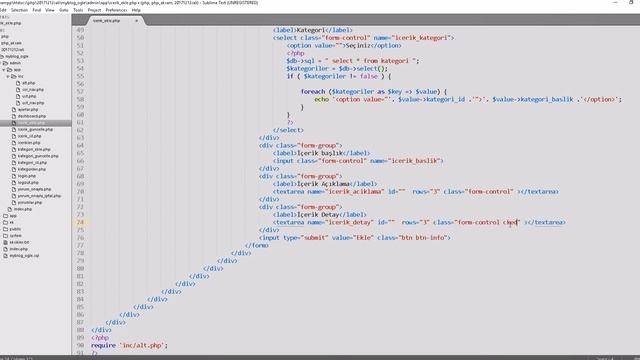Select the highlighted icerik_ekle.php sidebar row
The image size is (640, 360).
36,123
